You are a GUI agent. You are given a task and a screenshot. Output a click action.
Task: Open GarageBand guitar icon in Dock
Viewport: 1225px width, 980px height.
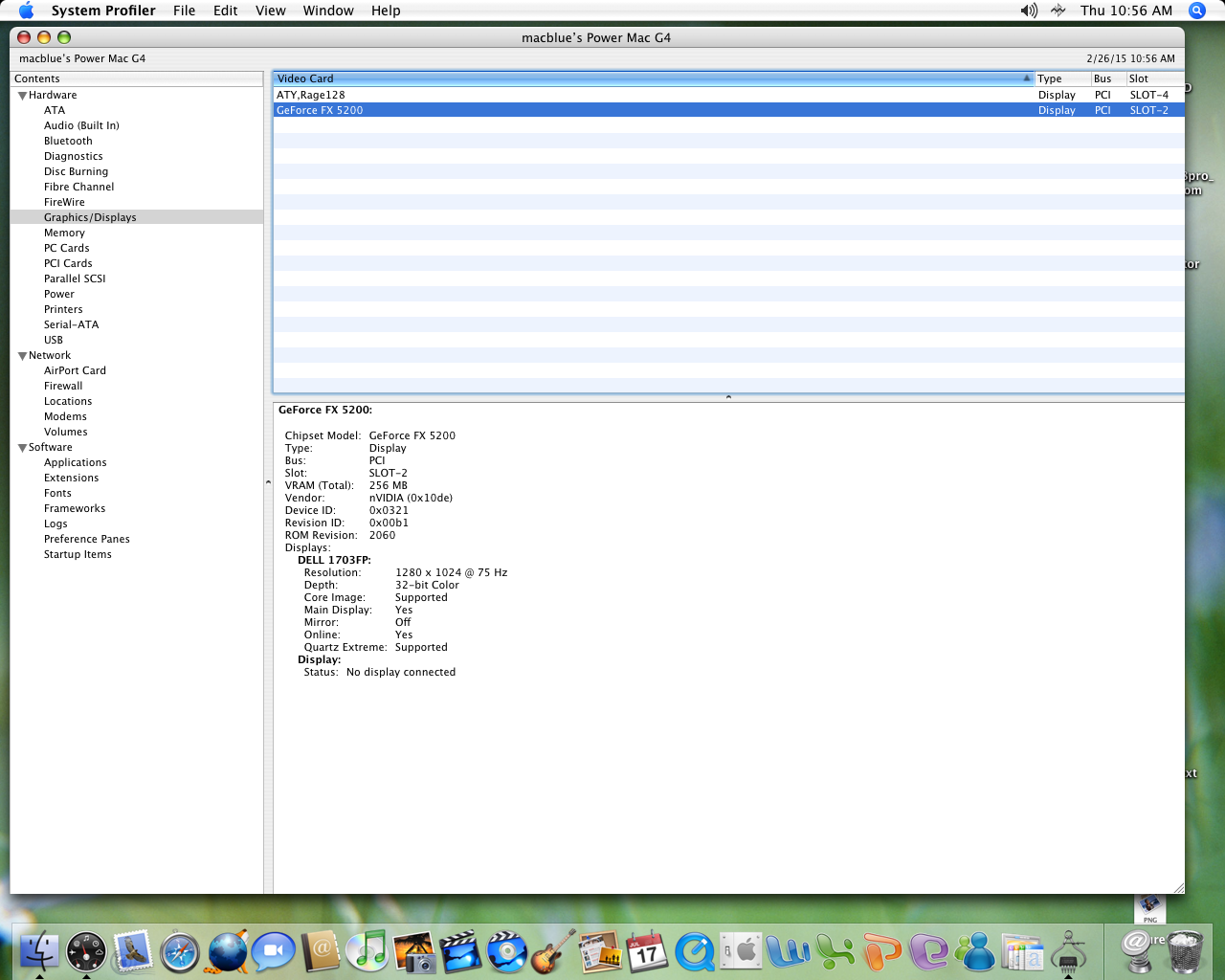click(554, 951)
